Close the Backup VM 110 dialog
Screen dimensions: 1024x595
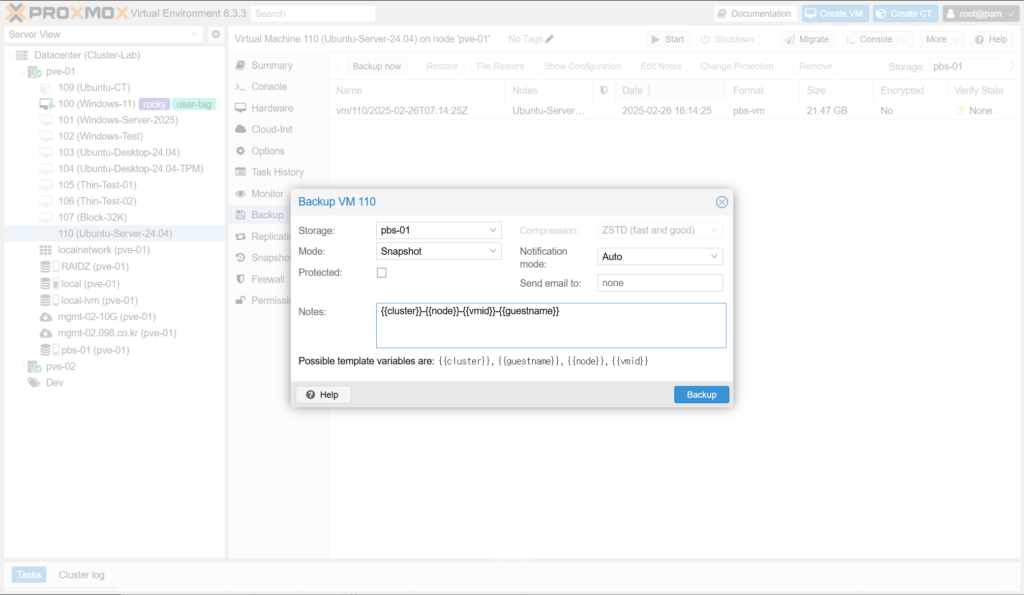pyautogui.click(x=721, y=202)
